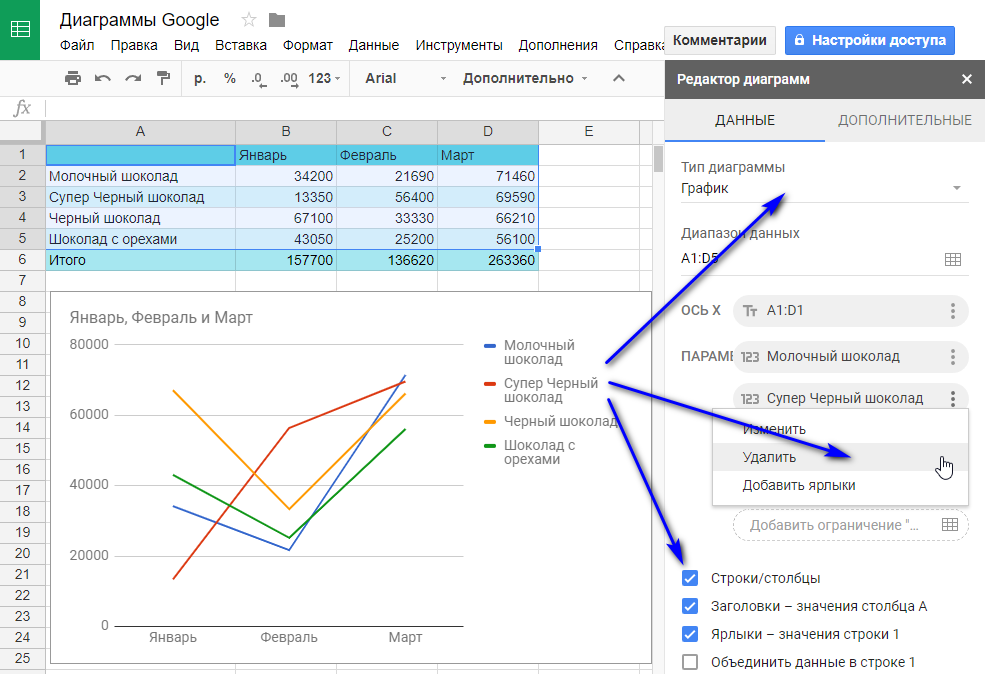Open the Вставка menu
The image size is (985, 674).
[x=241, y=45]
